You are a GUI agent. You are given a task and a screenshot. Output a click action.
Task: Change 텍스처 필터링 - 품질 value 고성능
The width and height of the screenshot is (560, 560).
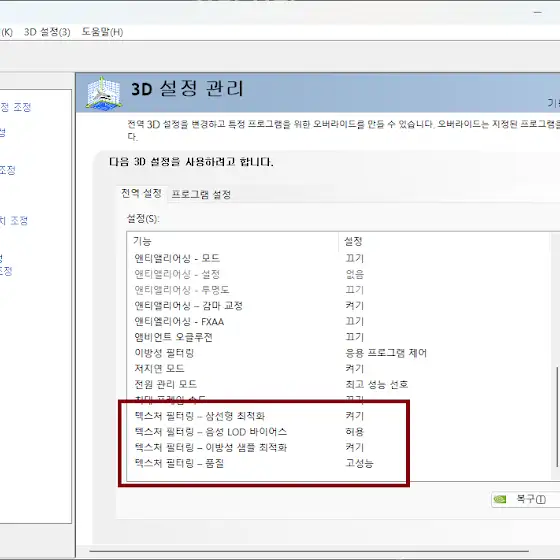click(359, 463)
